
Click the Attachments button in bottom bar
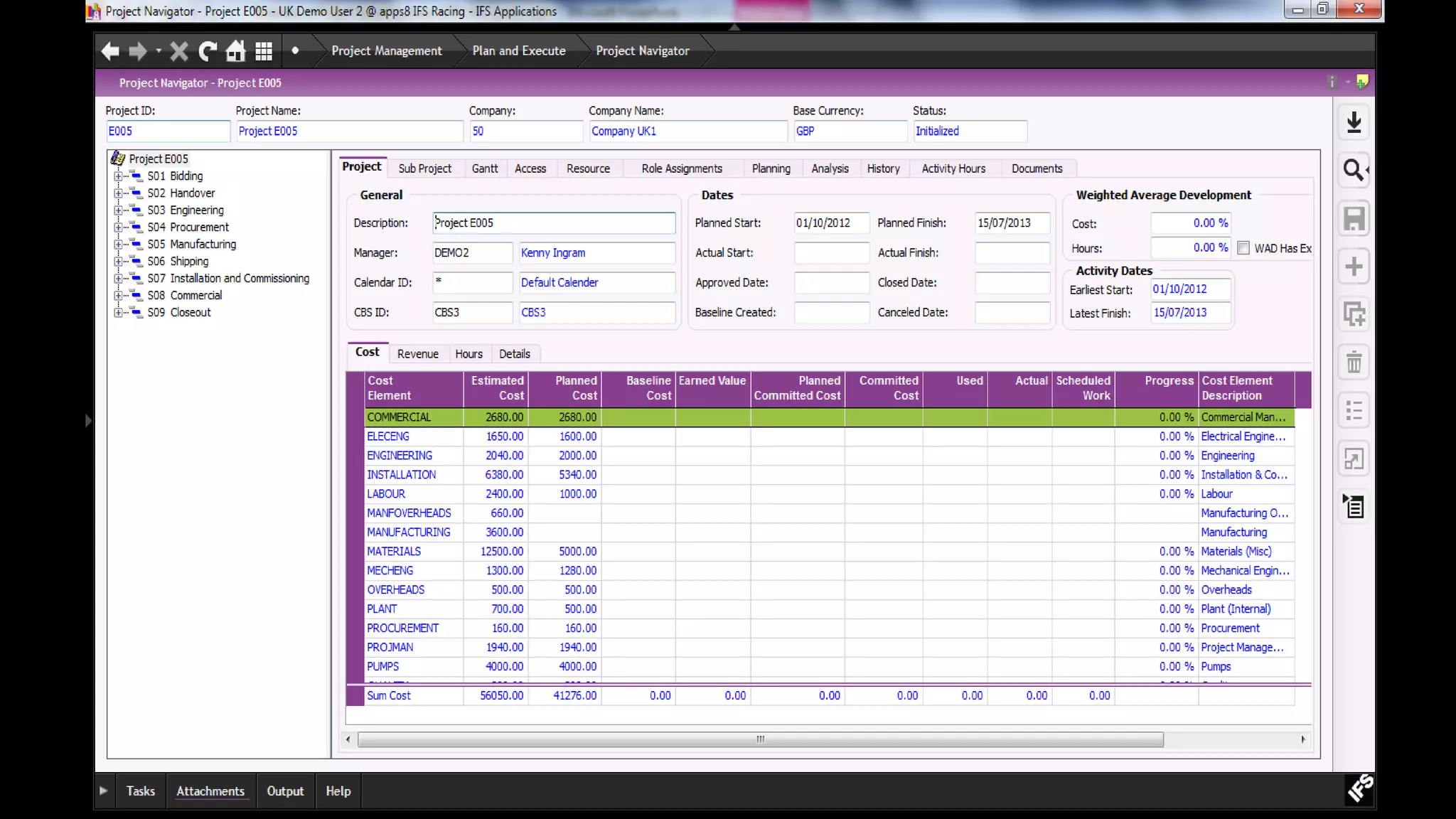(210, 791)
